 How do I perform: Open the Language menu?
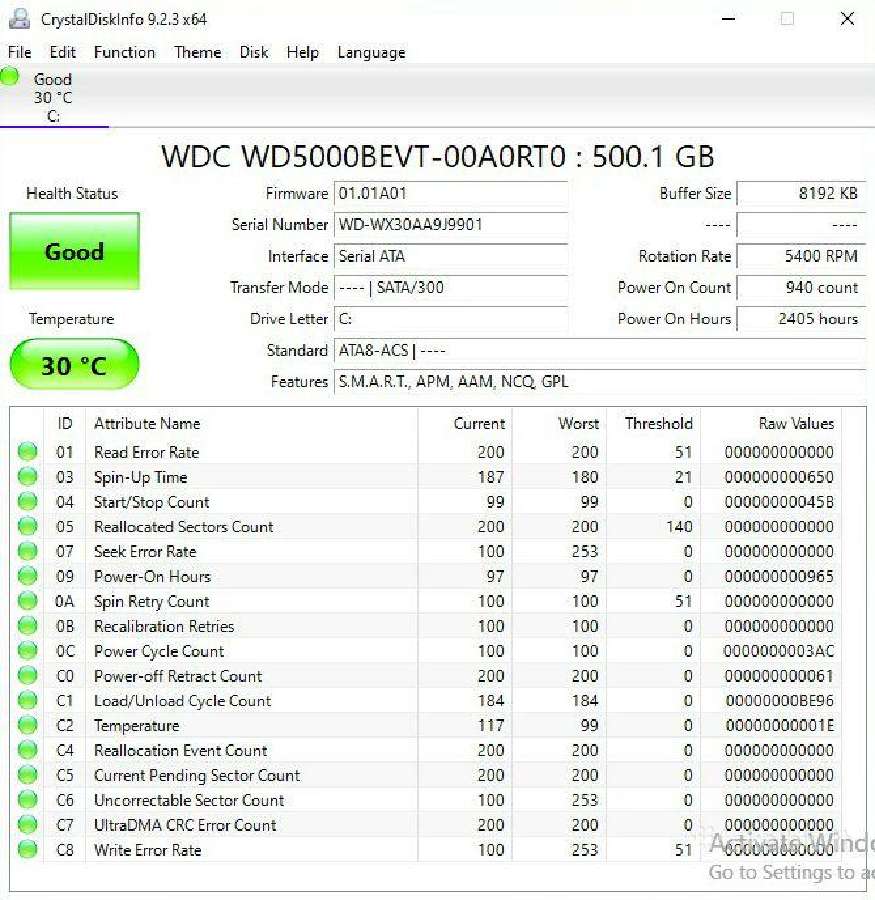tap(371, 53)
